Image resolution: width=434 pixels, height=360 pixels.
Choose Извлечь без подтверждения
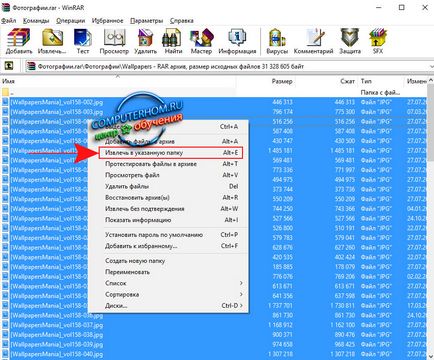tap(168, 209)
